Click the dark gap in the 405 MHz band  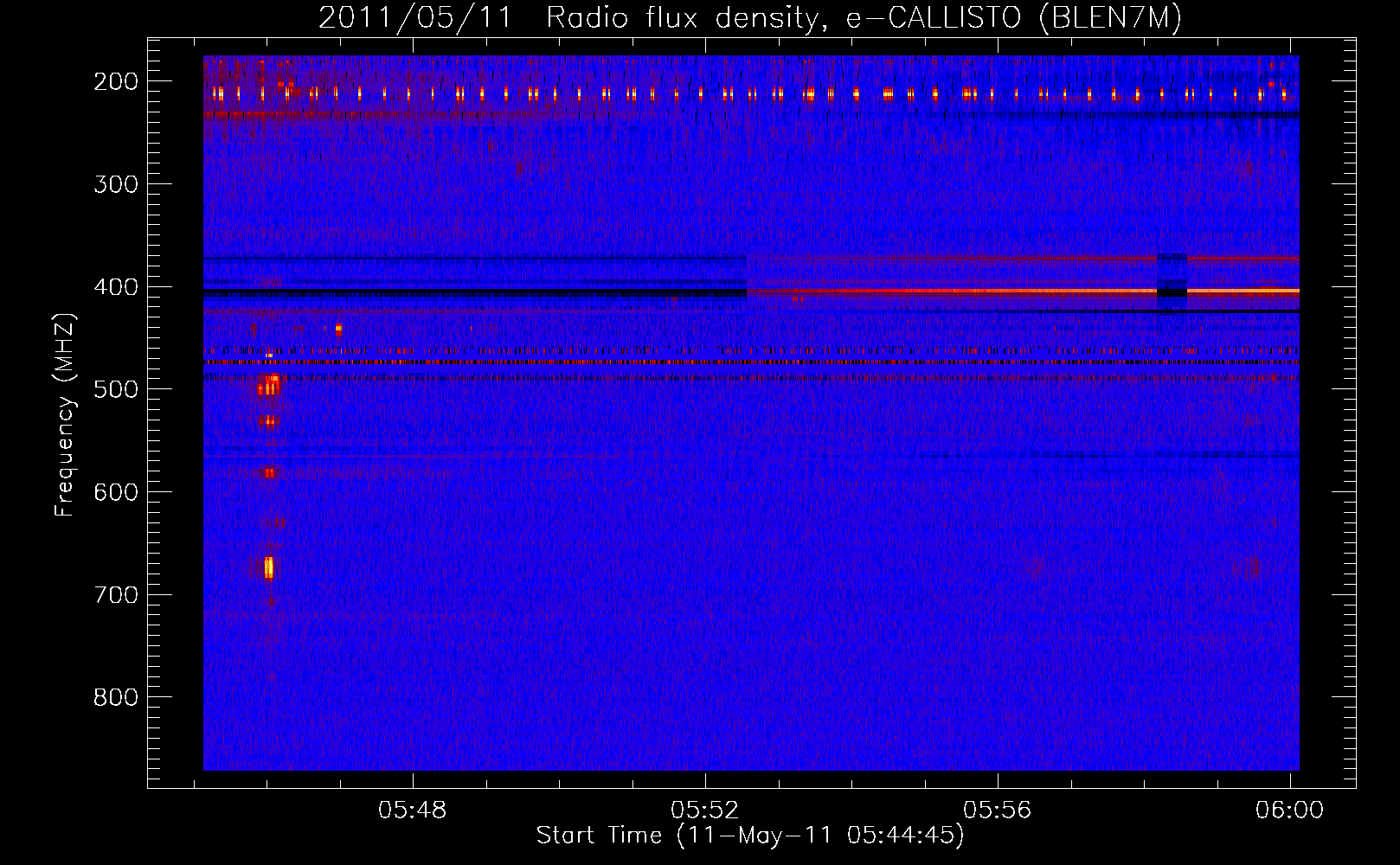coord(1172,292)
